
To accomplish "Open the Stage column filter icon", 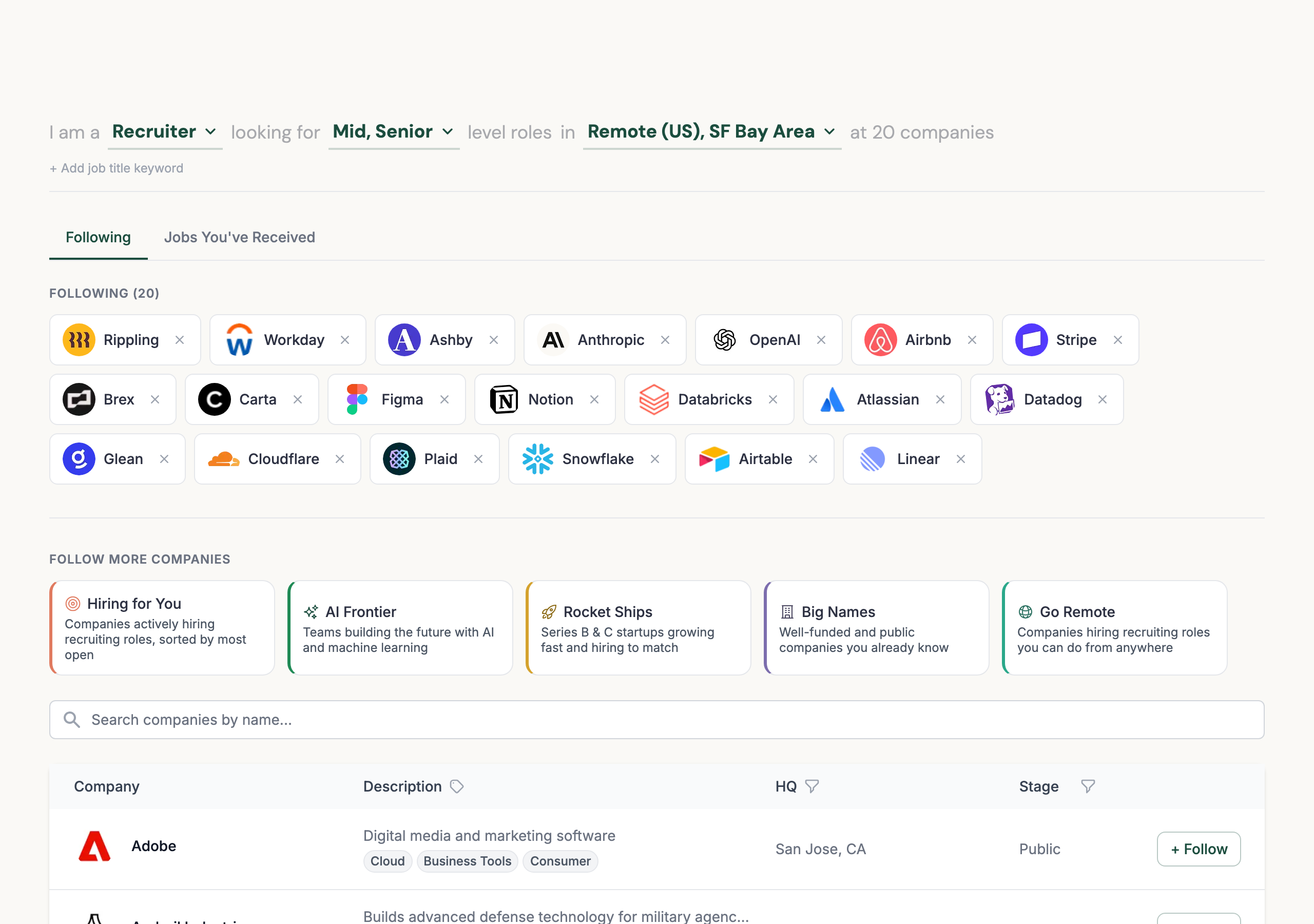I will (1087, 786).
